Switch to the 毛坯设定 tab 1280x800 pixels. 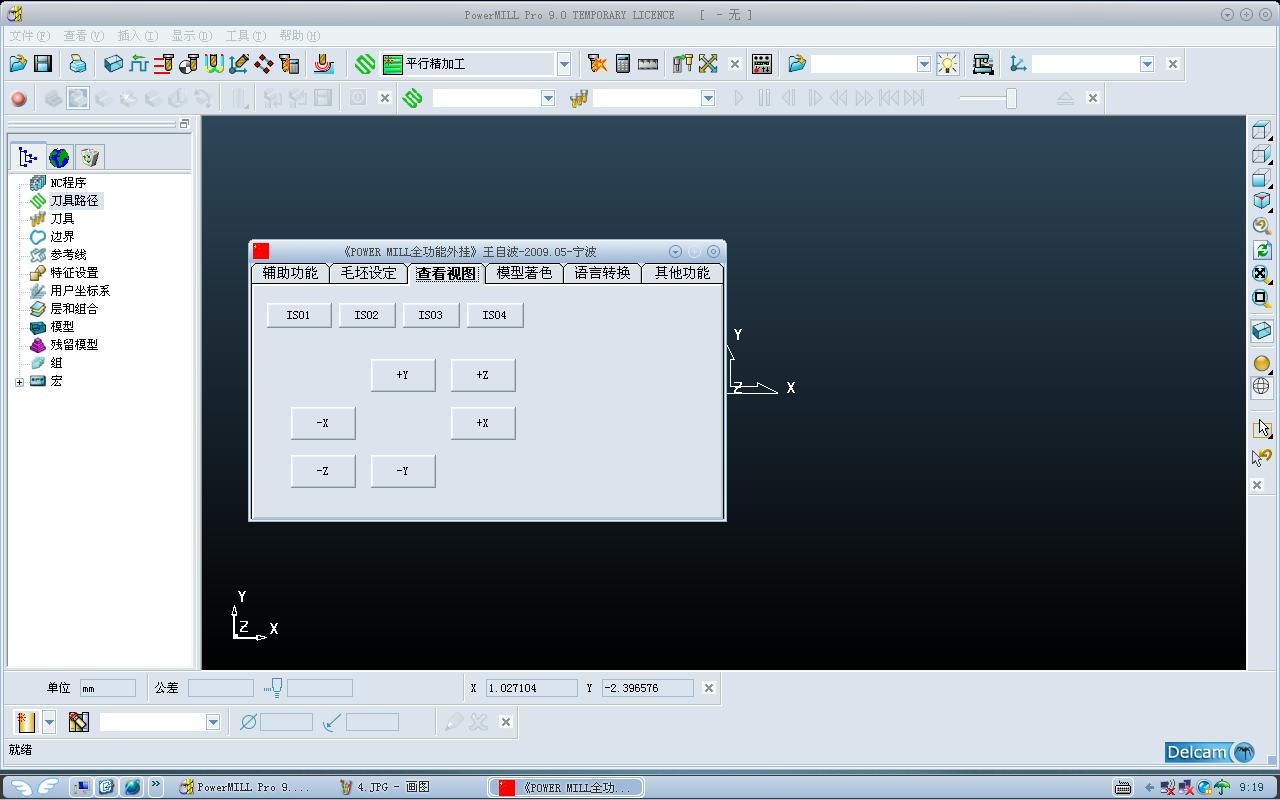click(x=368, y=273)
